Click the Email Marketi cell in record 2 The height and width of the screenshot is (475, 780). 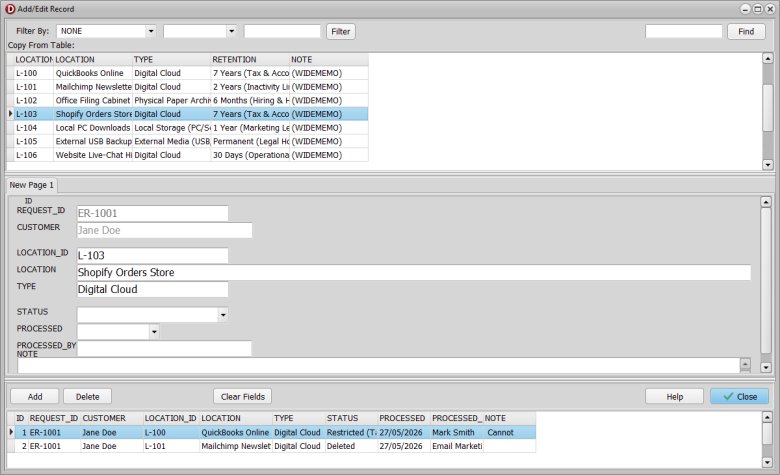click(456, 446)
